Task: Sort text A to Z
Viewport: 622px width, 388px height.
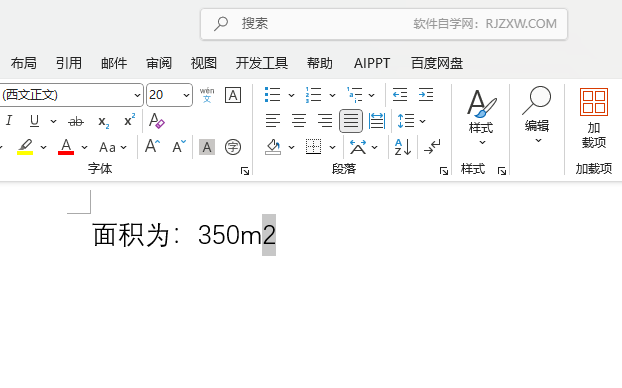Action: point(403,147)
